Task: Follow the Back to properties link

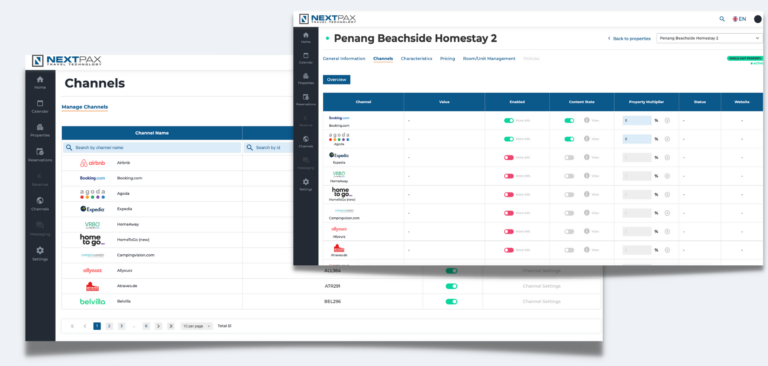Action: [629, 38]
